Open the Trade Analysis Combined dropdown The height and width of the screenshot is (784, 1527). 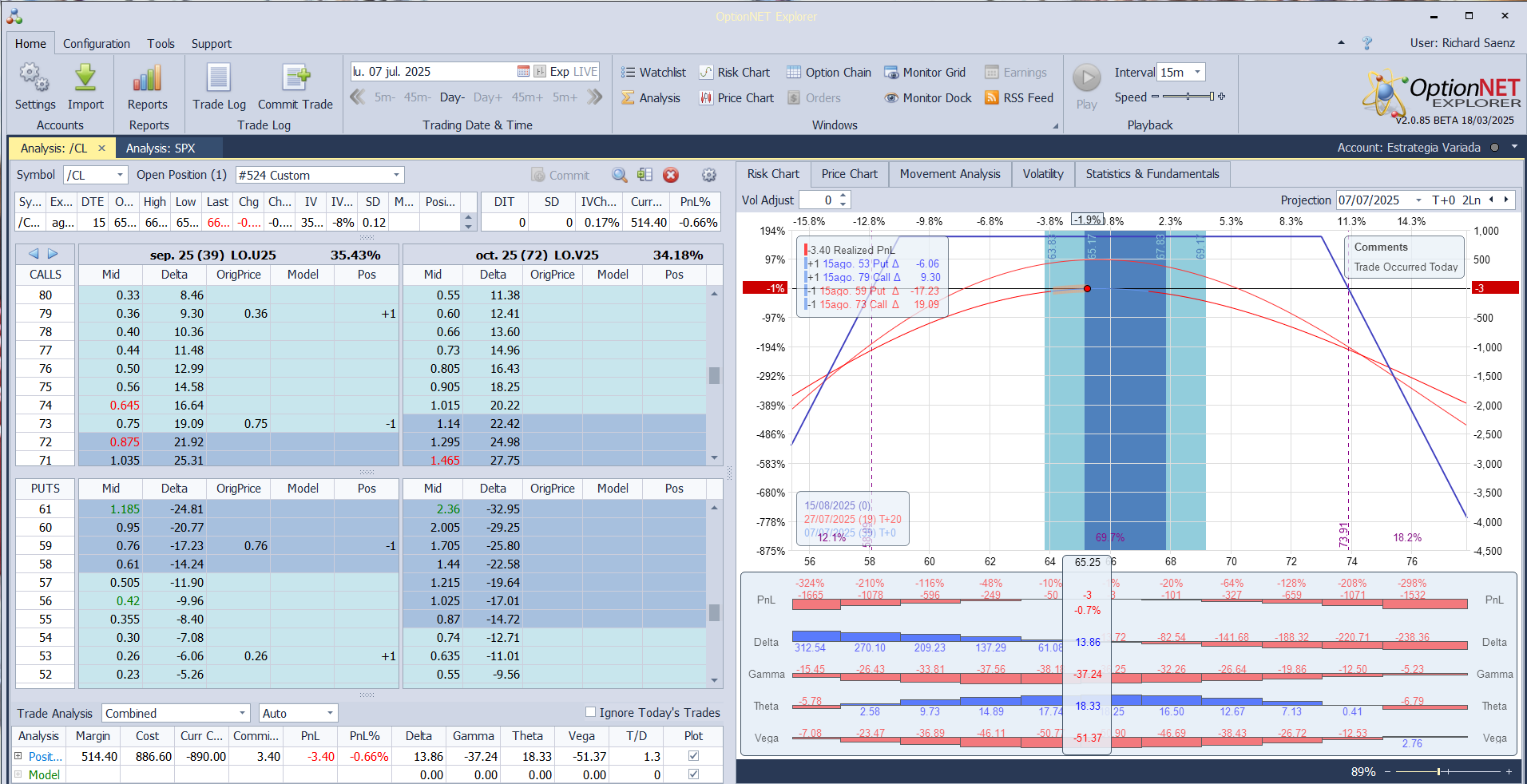click(242, 713)
